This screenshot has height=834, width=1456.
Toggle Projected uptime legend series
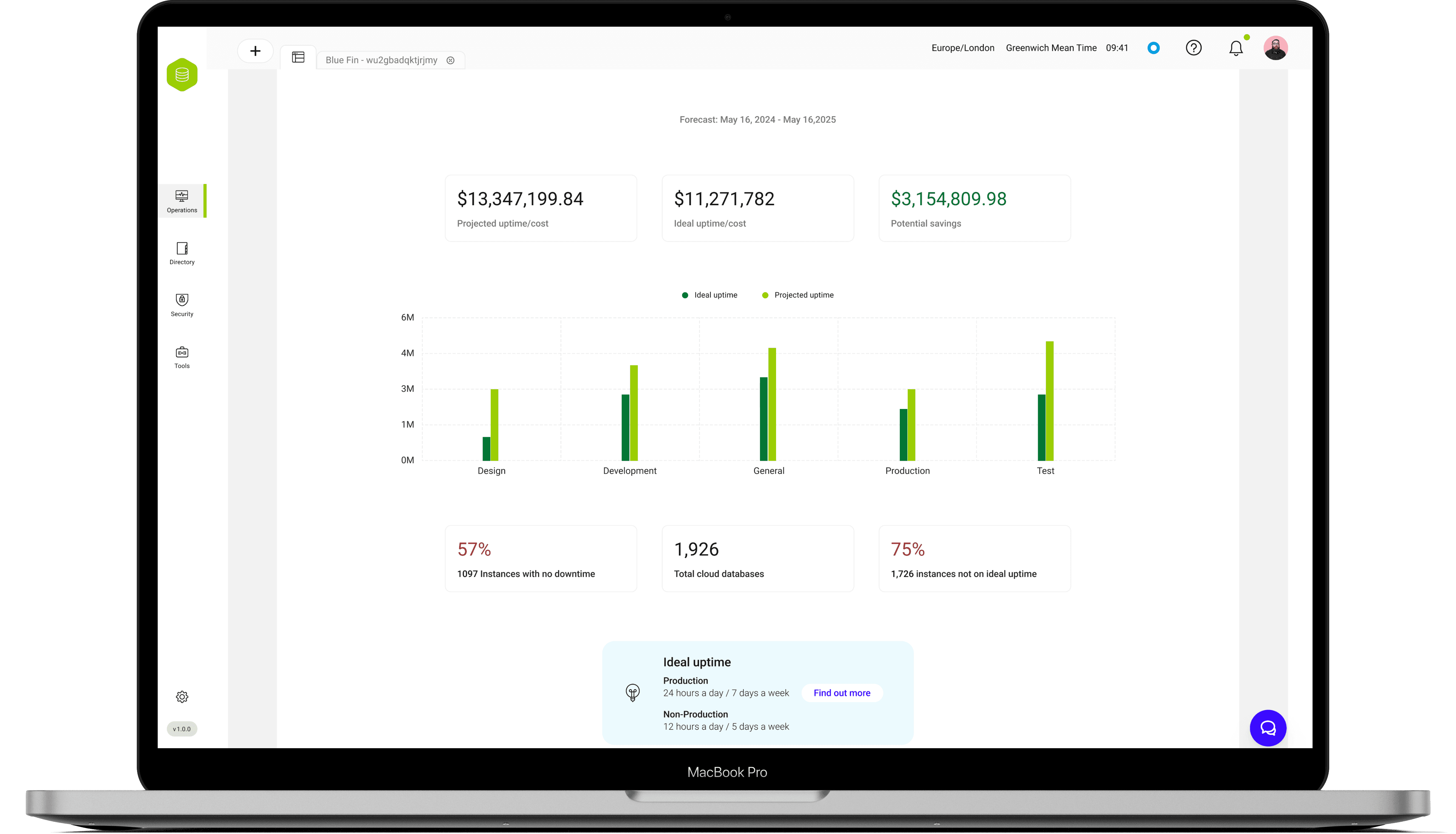[x=798, y=295]
